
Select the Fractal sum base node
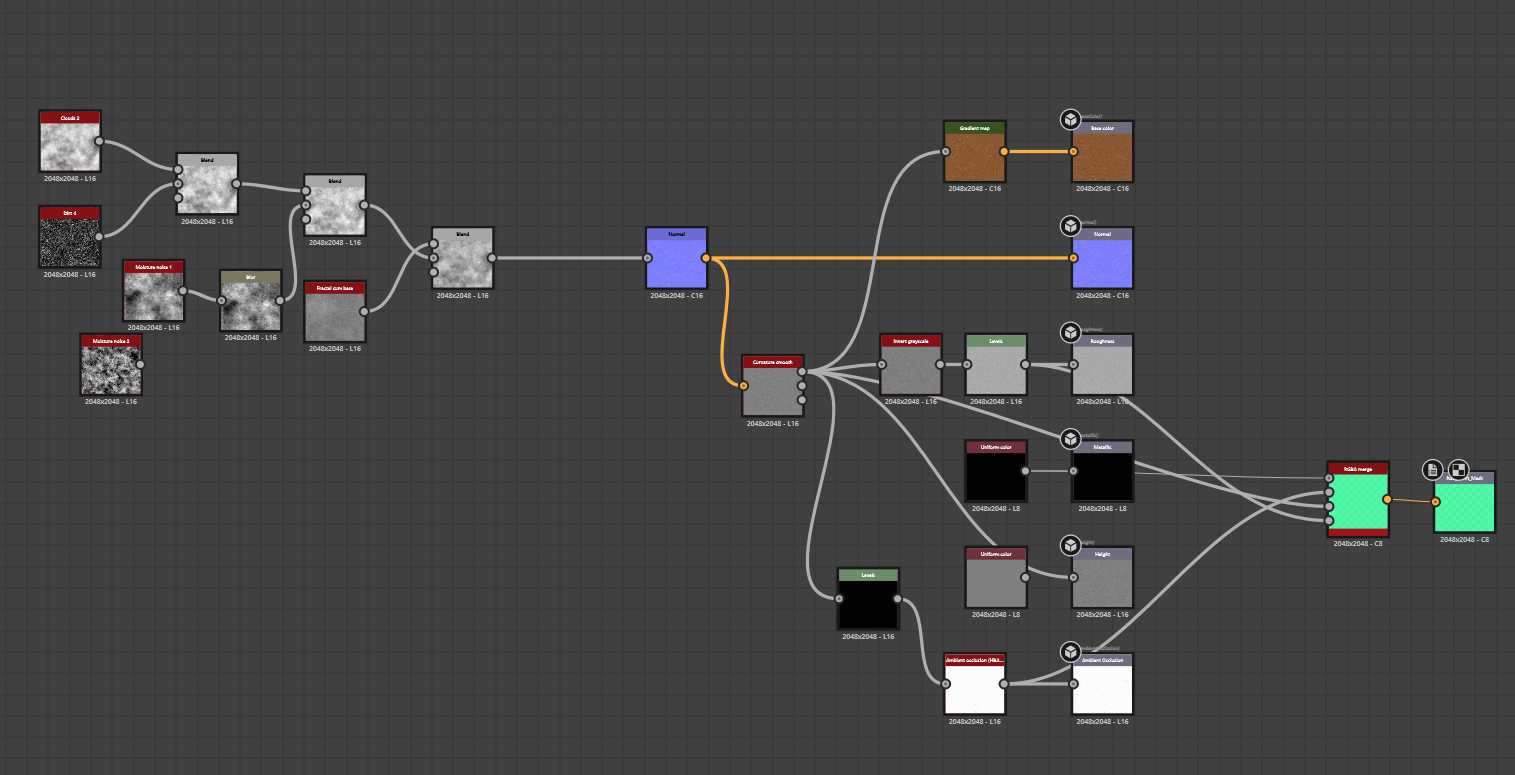(335, 312)
